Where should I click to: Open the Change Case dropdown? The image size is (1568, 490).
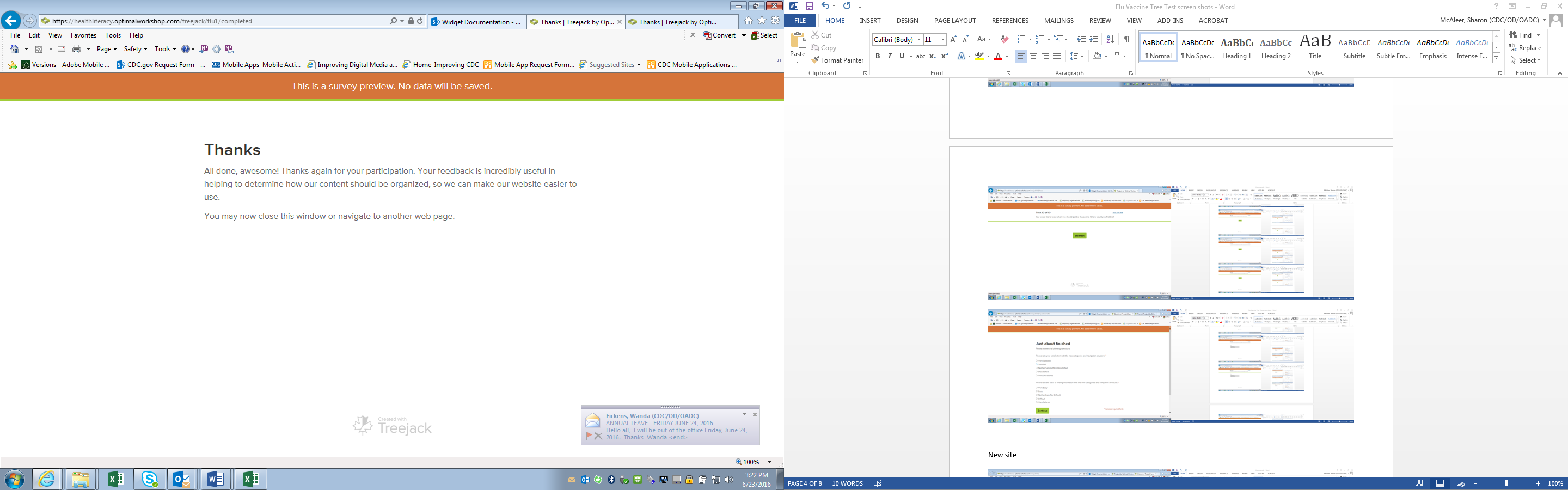click(984, 40)
